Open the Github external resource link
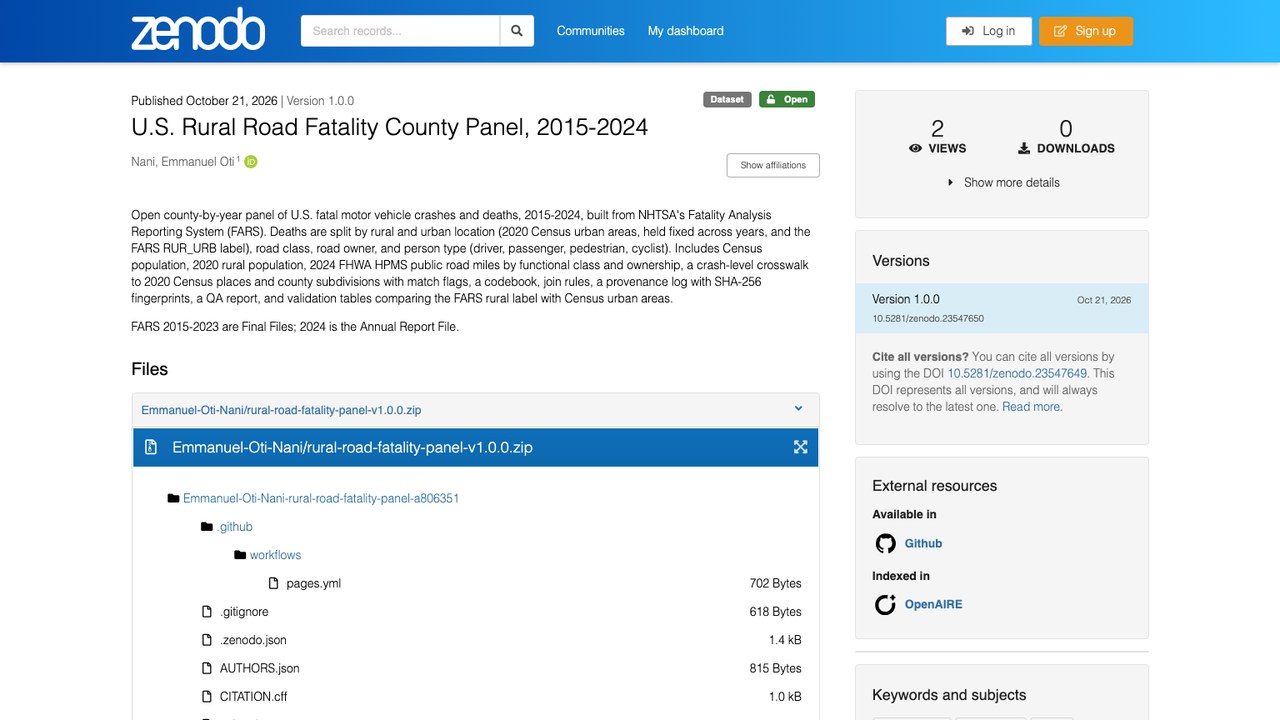The height and width of the screenshot is (720, 1280). (923, 544)
